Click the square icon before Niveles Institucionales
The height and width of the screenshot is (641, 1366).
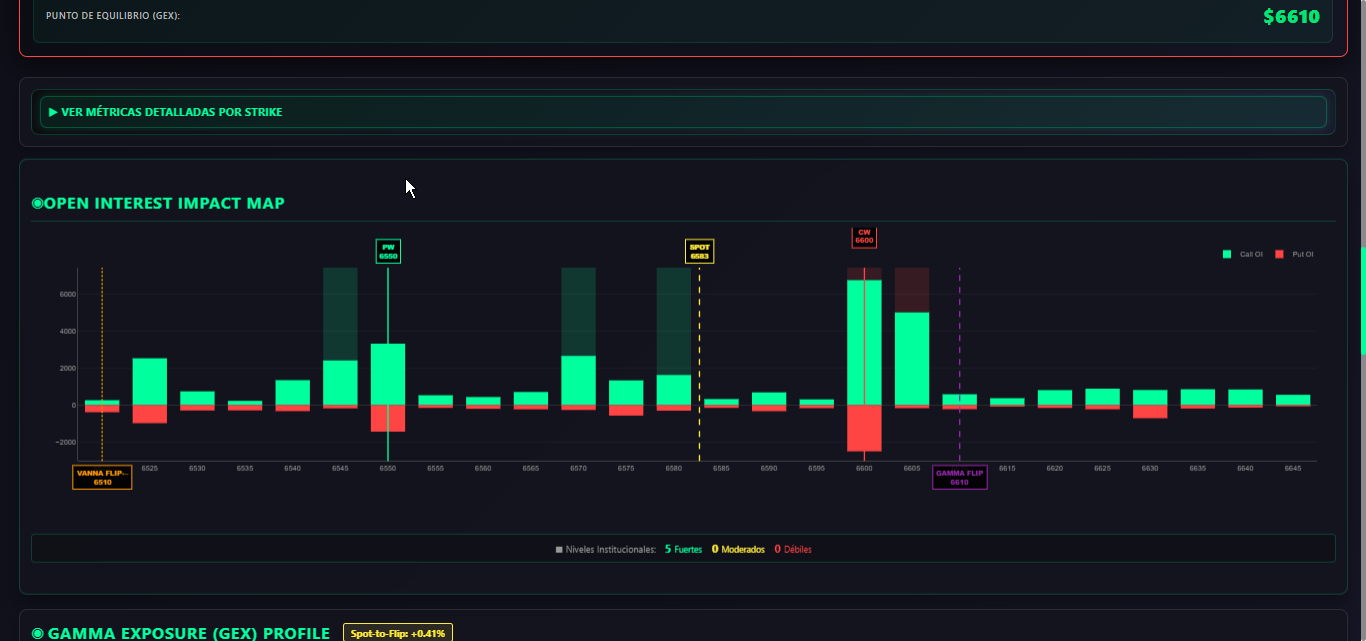click(559, 549)
